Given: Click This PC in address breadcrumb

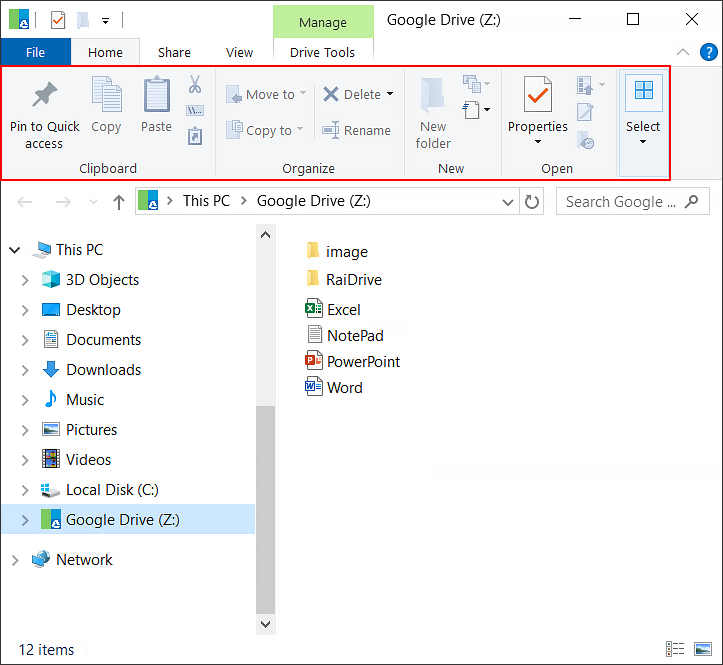Looking at the screenshot, I should pyautogui.click(x=206, y=201).
